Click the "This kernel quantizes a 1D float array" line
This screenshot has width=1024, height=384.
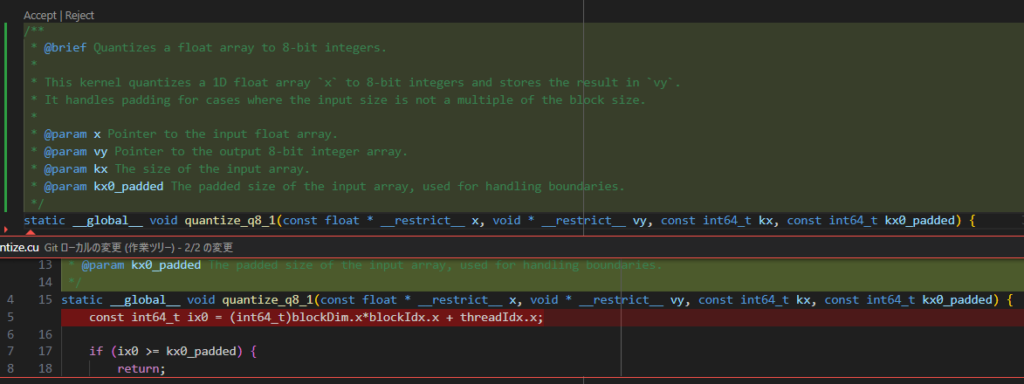[x=355, y=83]
